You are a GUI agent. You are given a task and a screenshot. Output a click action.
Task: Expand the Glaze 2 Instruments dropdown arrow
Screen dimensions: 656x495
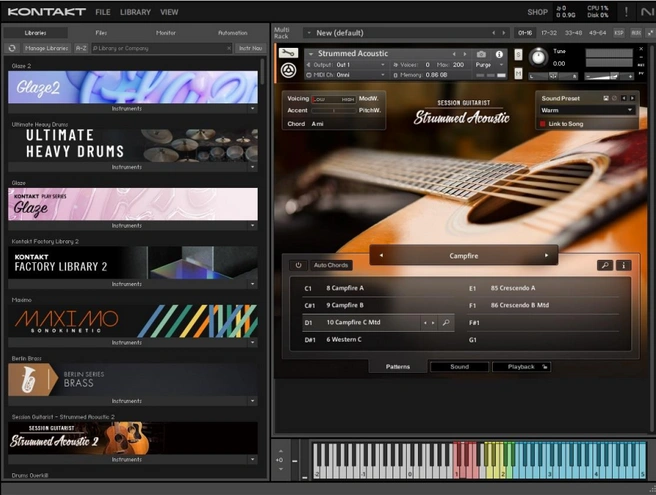(x=252, y=109)
